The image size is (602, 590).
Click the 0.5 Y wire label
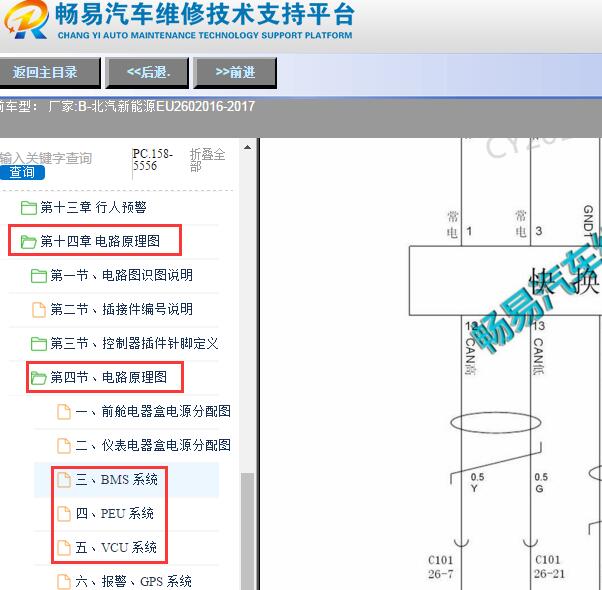(x=477, y=483)
